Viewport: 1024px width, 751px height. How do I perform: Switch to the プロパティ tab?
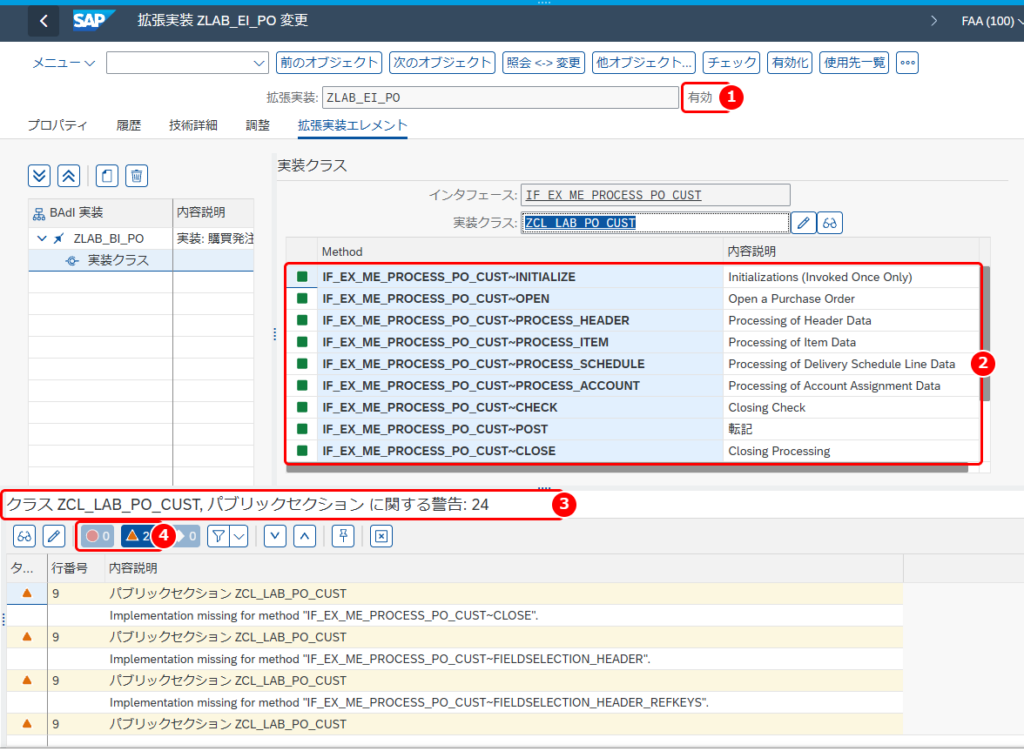[x=57, y=125]
